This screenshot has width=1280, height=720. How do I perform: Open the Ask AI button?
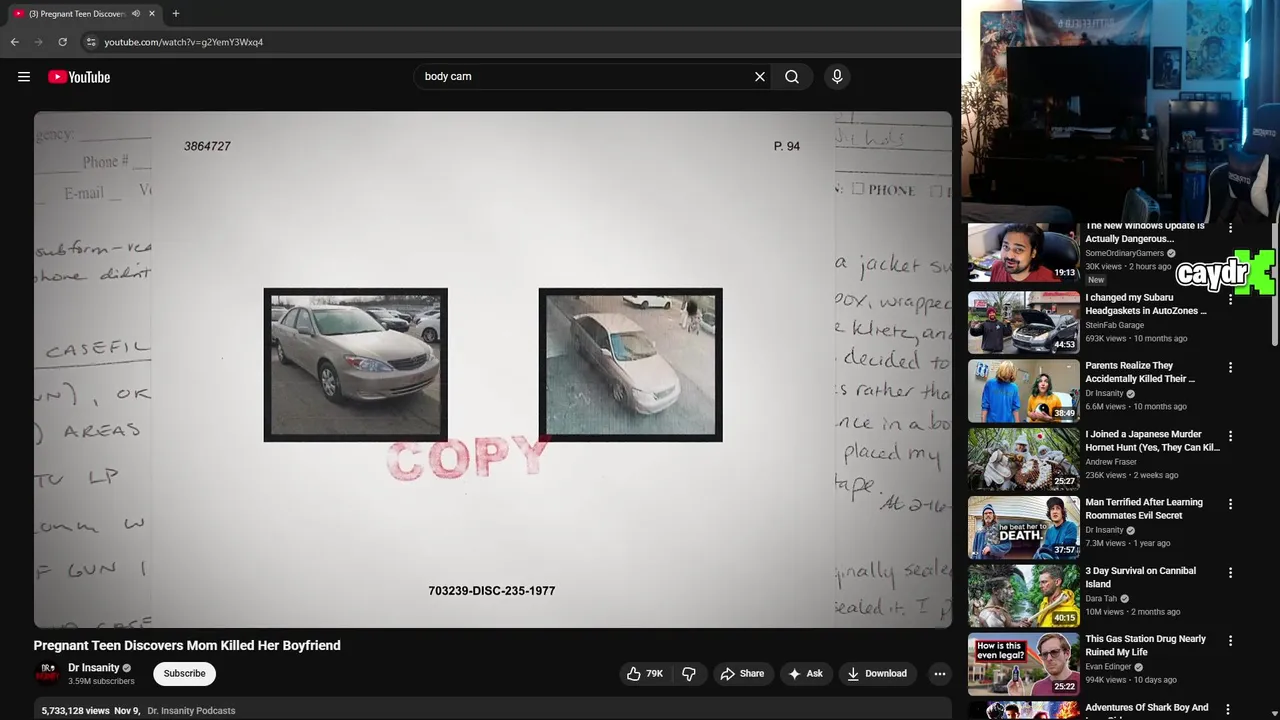(x=805, y=674)
